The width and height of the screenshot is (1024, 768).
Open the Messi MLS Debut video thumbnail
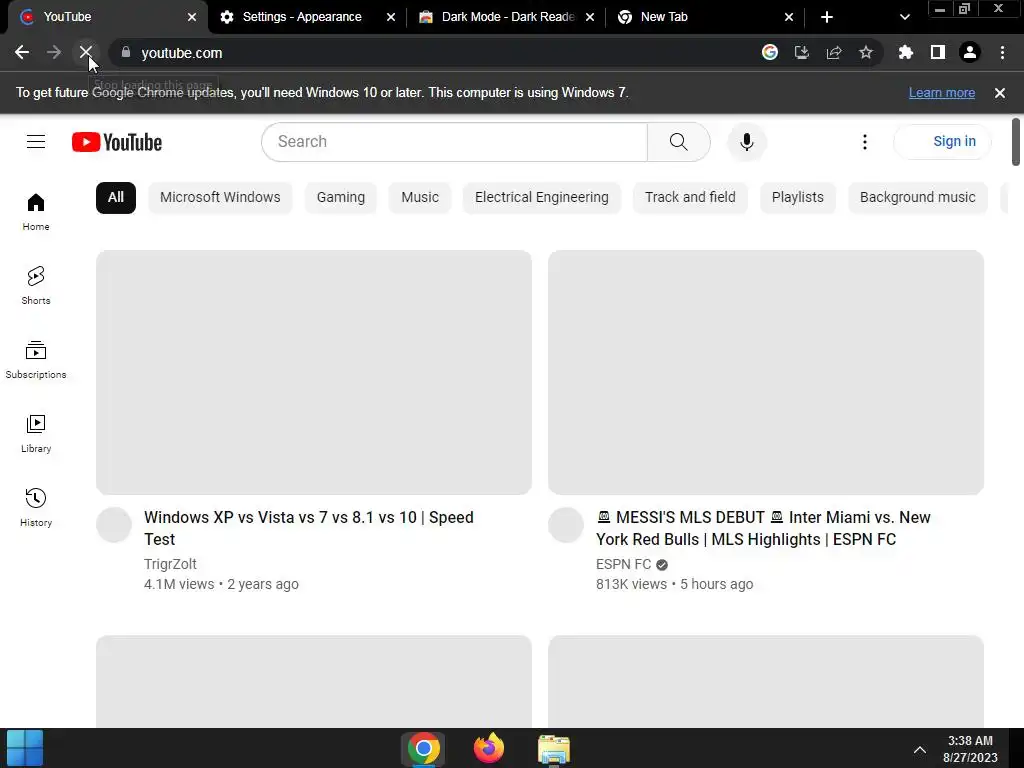pos(766,372)
